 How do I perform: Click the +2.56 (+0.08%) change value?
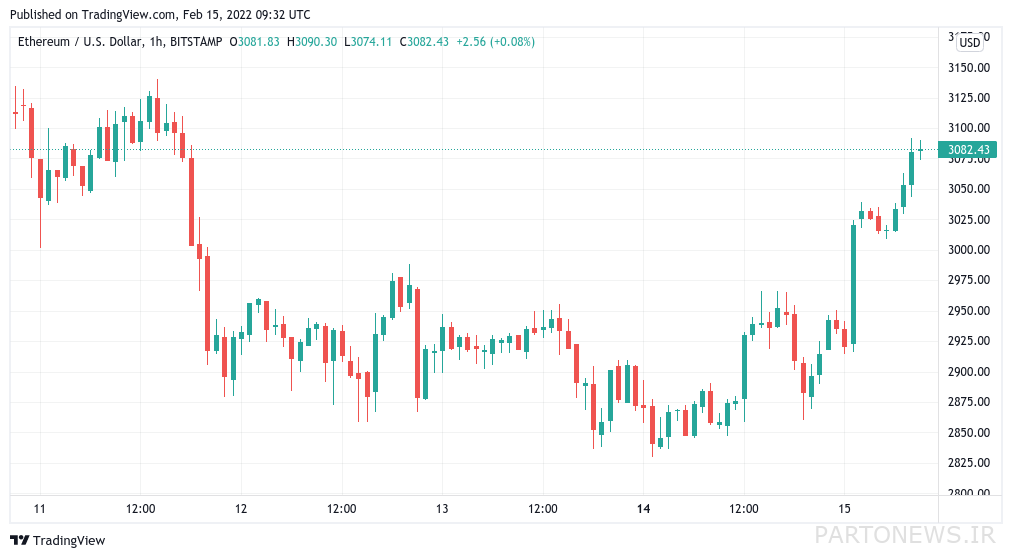click(496, 42)
